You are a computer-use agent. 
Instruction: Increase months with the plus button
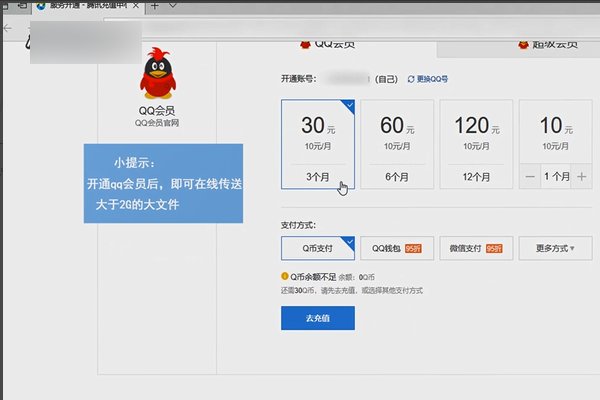click(x=581, y=176)
